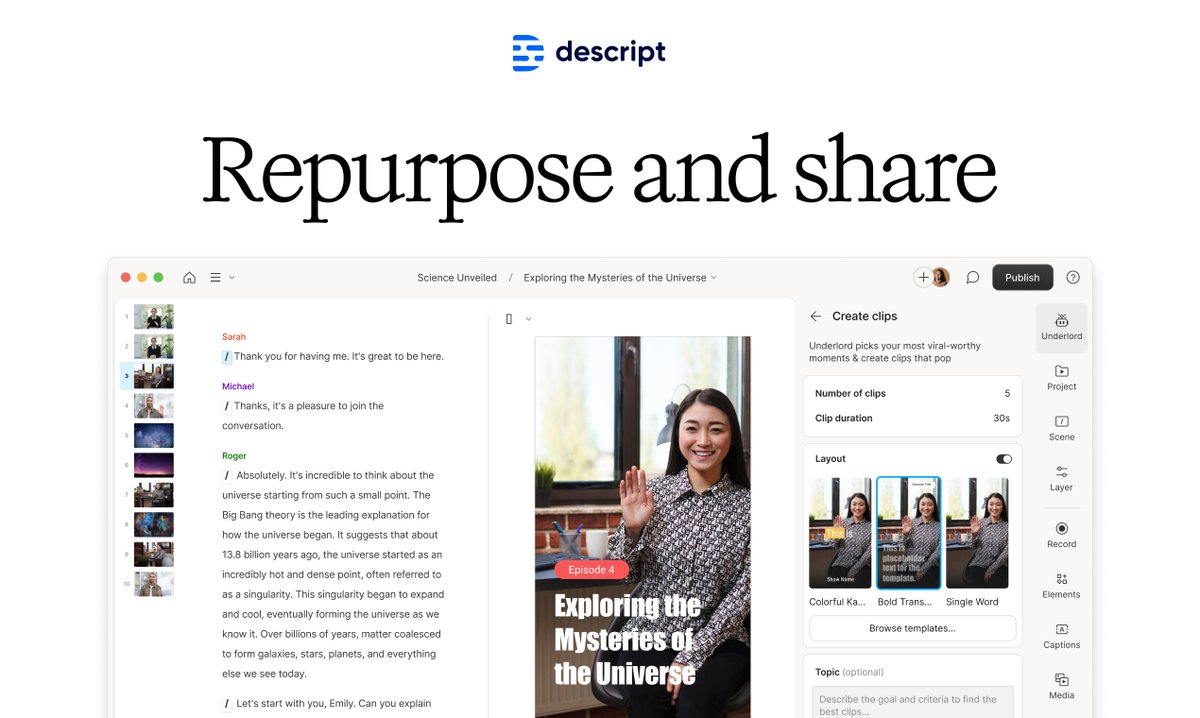Select the Episode 4 badge on canvas

pos(592,570)
